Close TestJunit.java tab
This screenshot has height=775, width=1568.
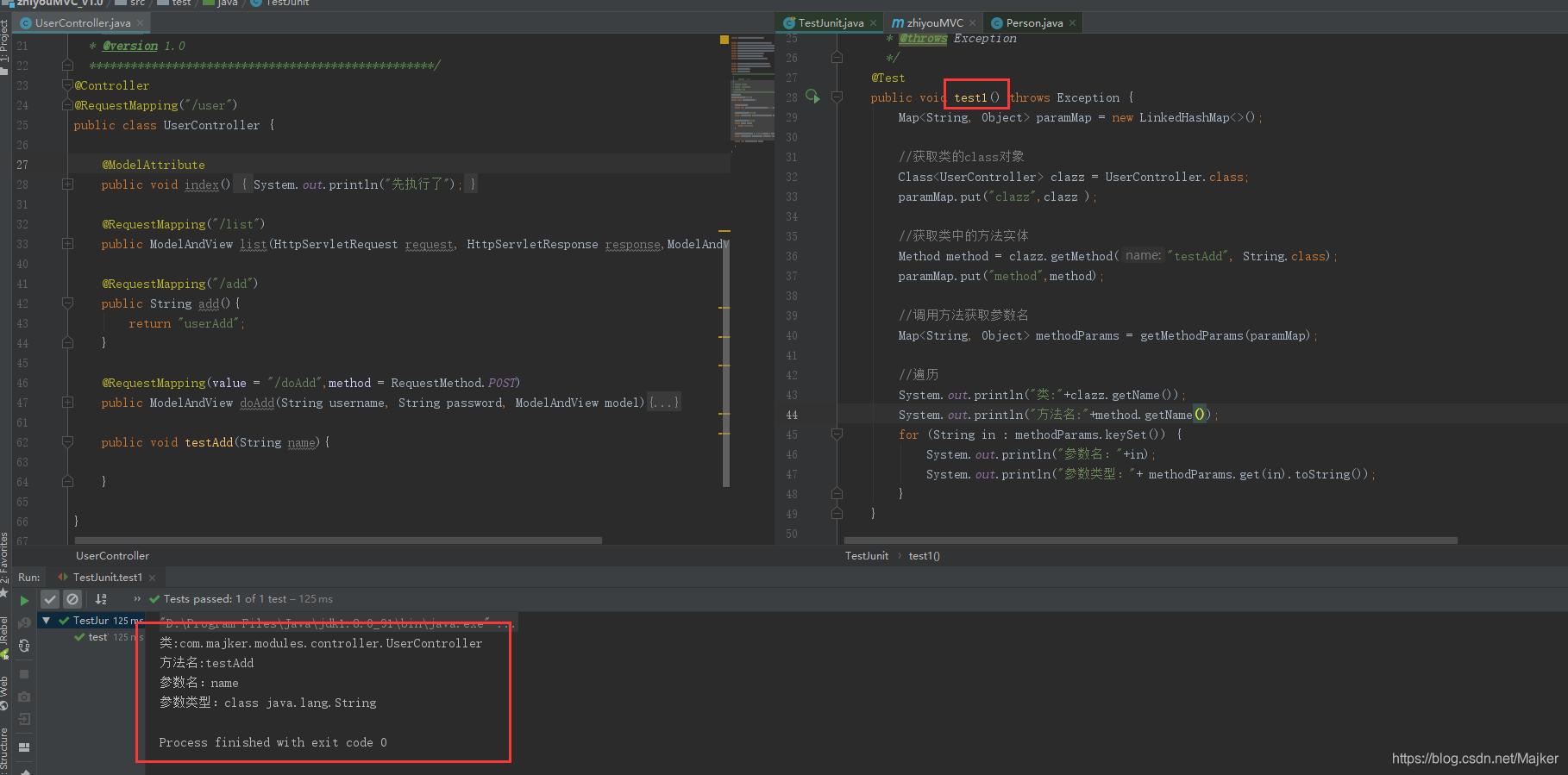873,23
